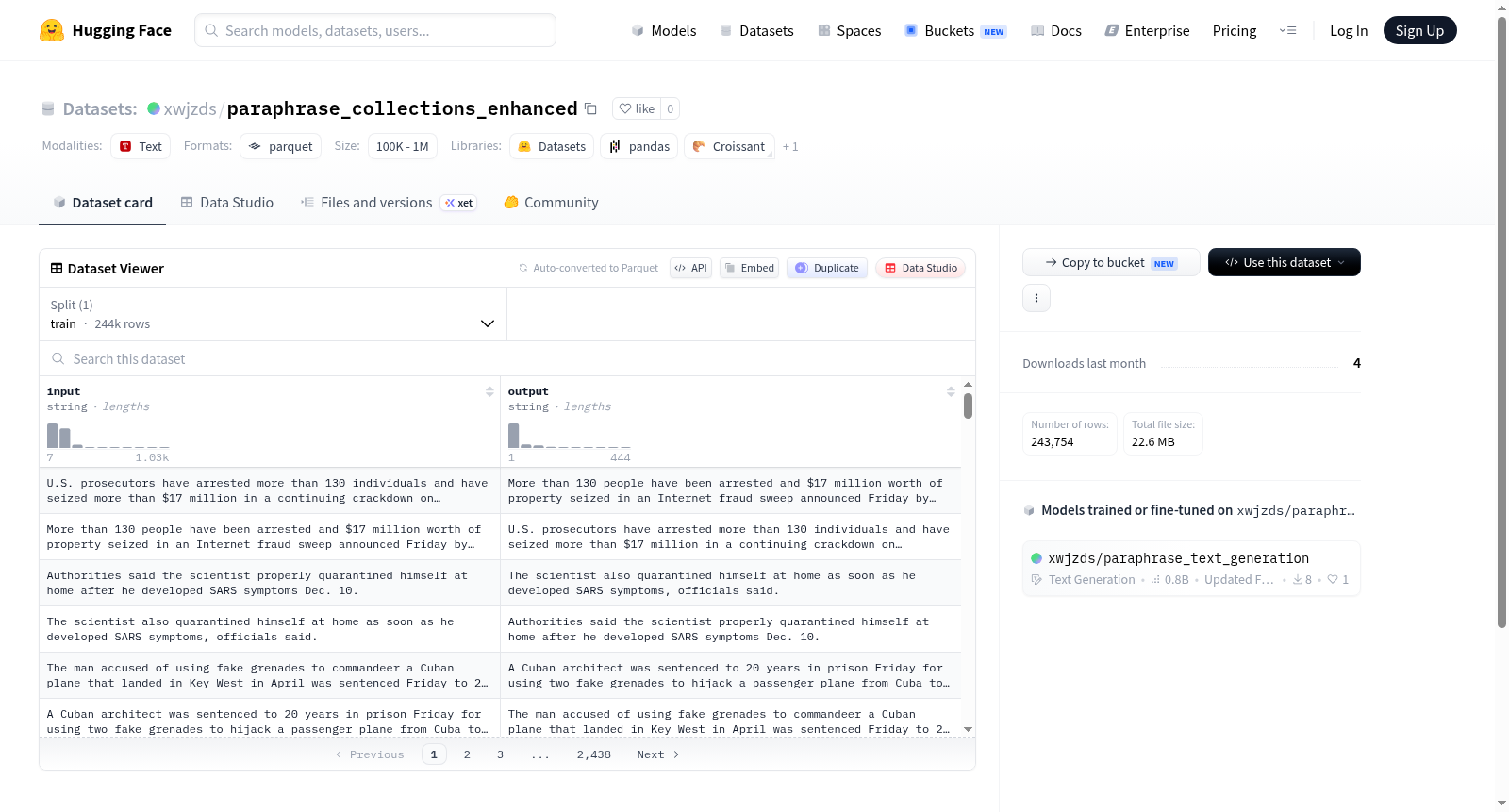The height and width of the screenshot is (812, 1509).
Task: Switch to the Data Studio tab
Action: click(227, 202)
